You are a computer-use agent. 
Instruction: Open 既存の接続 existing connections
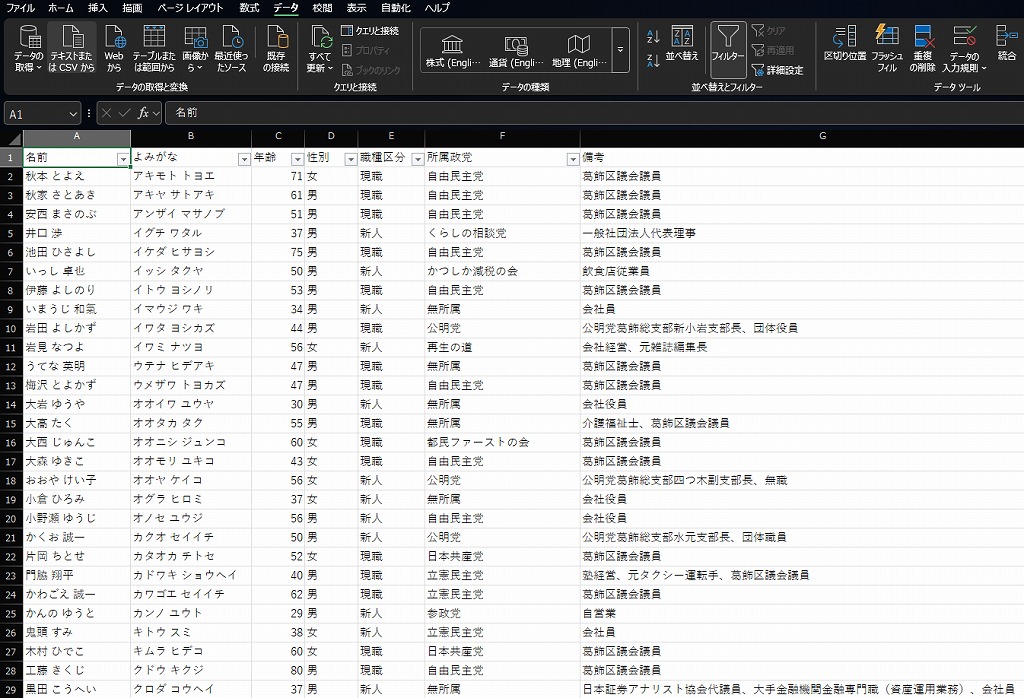point(276,50)
